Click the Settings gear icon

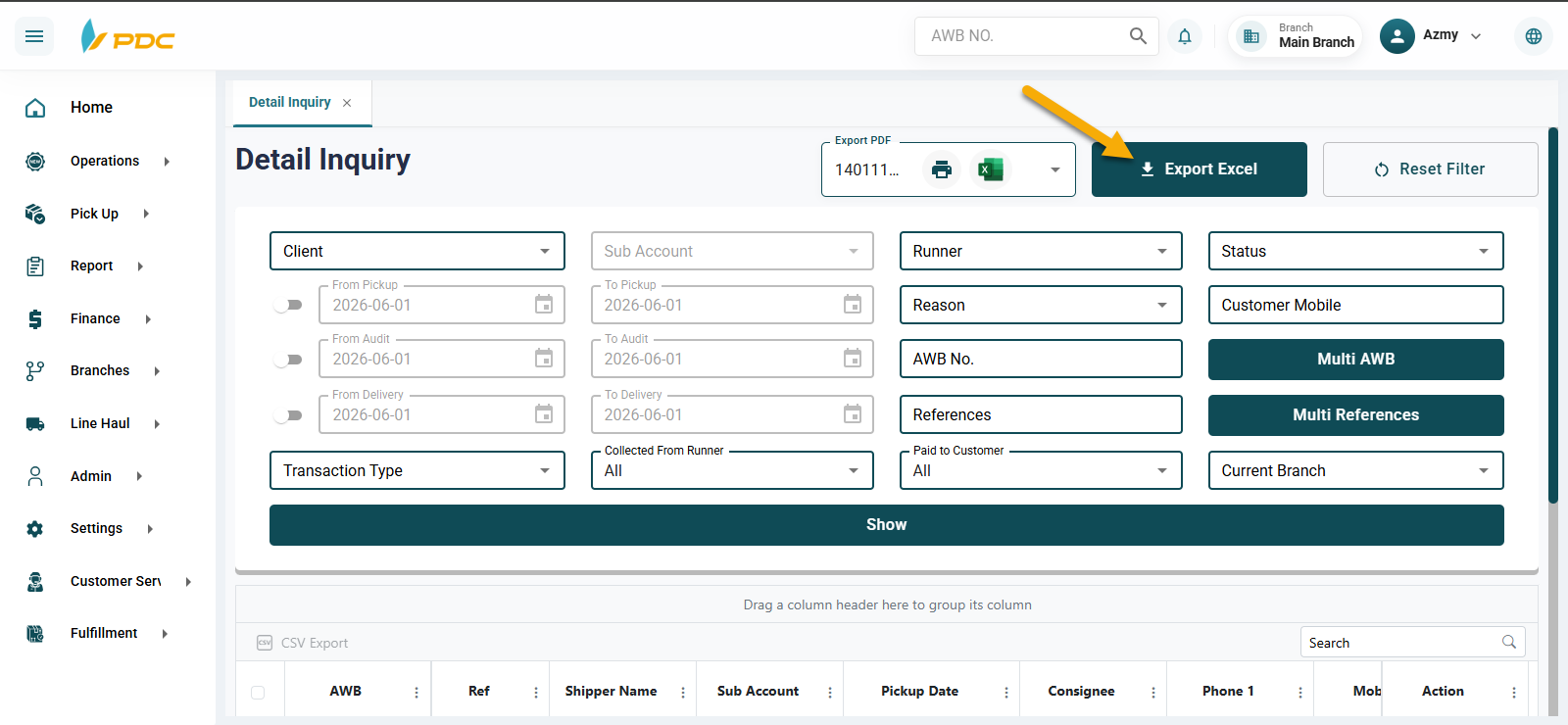[35, 528]
